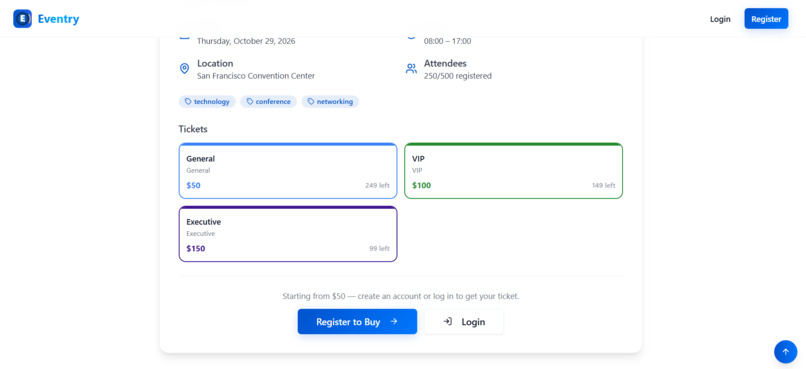The width and height of the screenshot is (806, 369).
Task: Click the Attendees label
Action: pos(445,63)
